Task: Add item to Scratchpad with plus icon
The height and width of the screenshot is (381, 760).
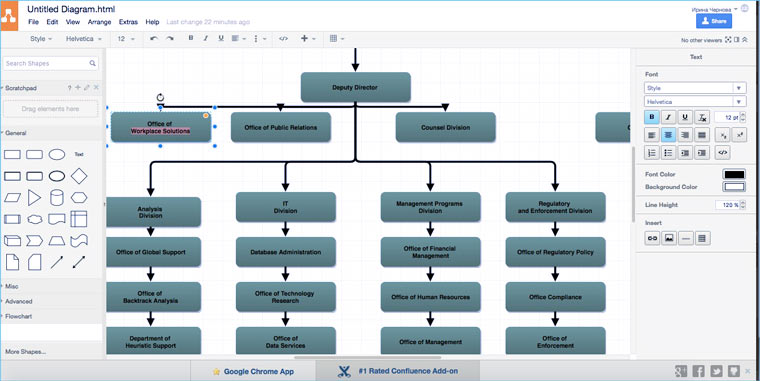Action: pyautogui.click(x=78, y=88)
